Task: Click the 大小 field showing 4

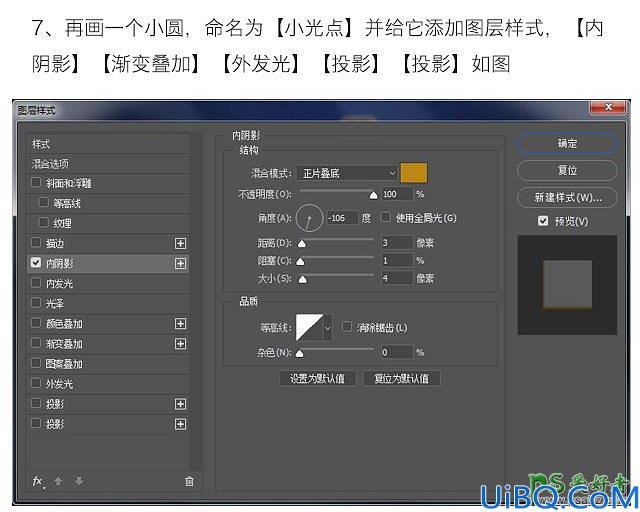Action: [x=397, y=278]
